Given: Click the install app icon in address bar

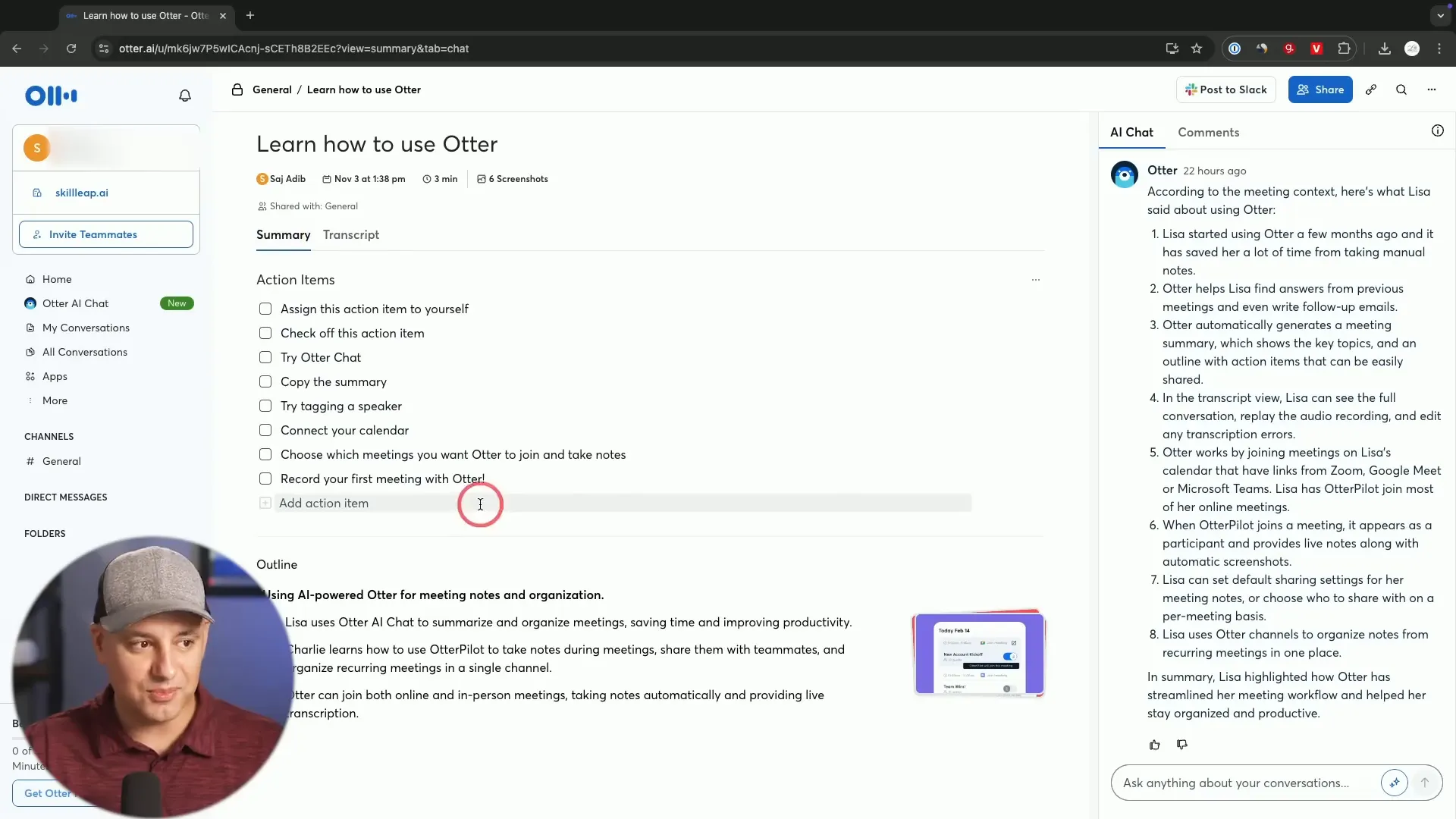Looking at the screenshot, I should click(x=1172, y=49).
